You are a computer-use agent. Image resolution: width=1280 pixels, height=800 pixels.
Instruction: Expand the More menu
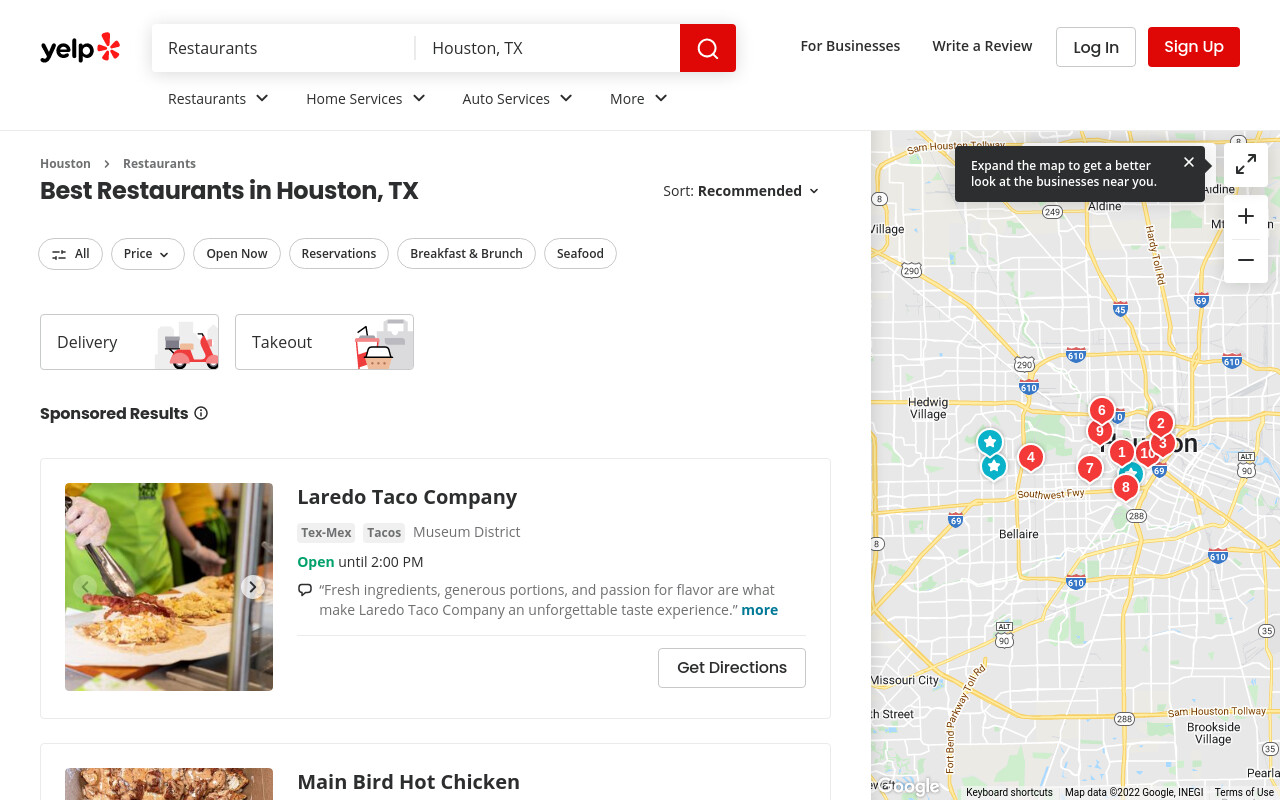click(x=638, y=99)
